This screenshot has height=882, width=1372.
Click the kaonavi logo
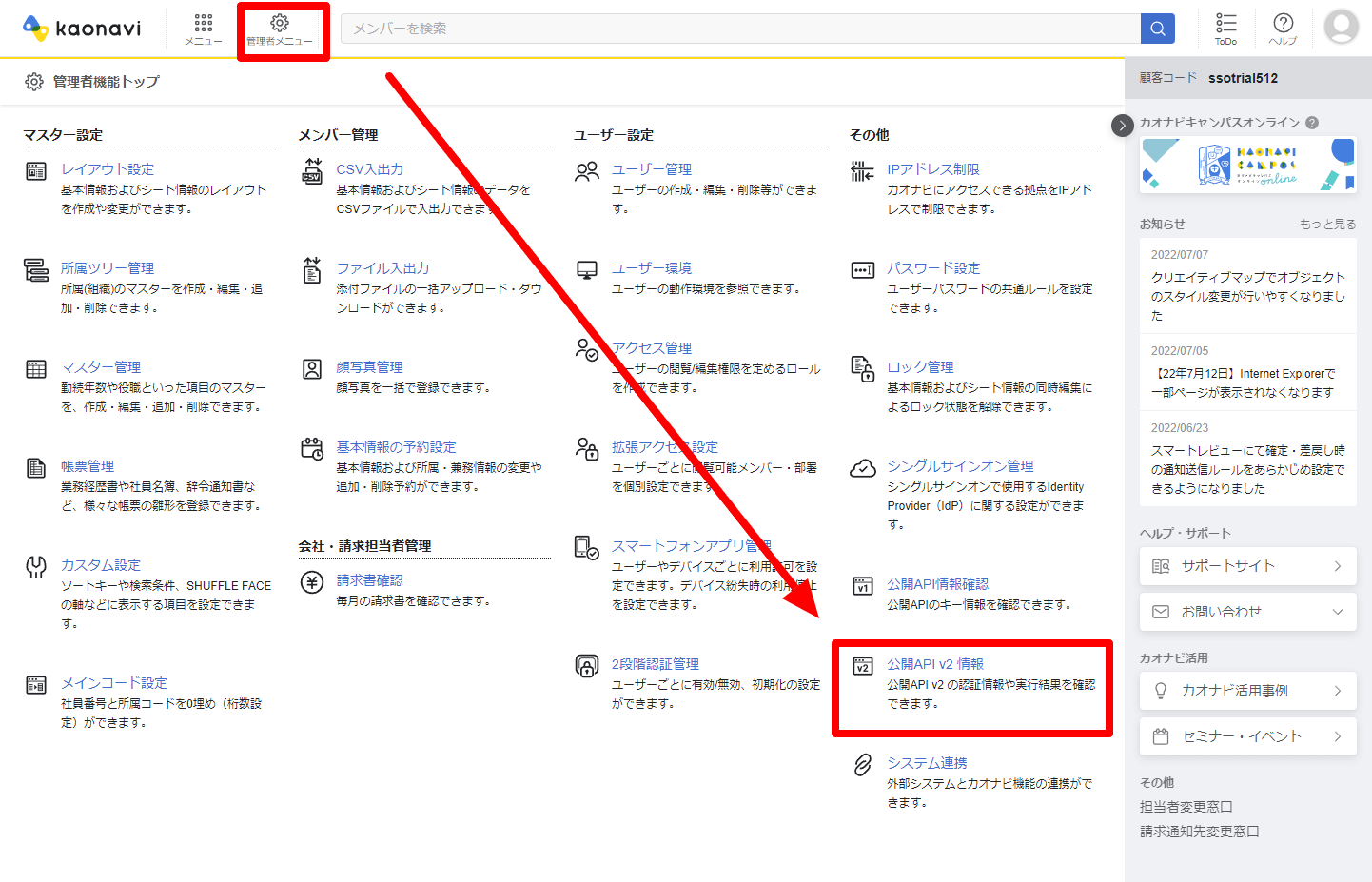click(82, 29)
